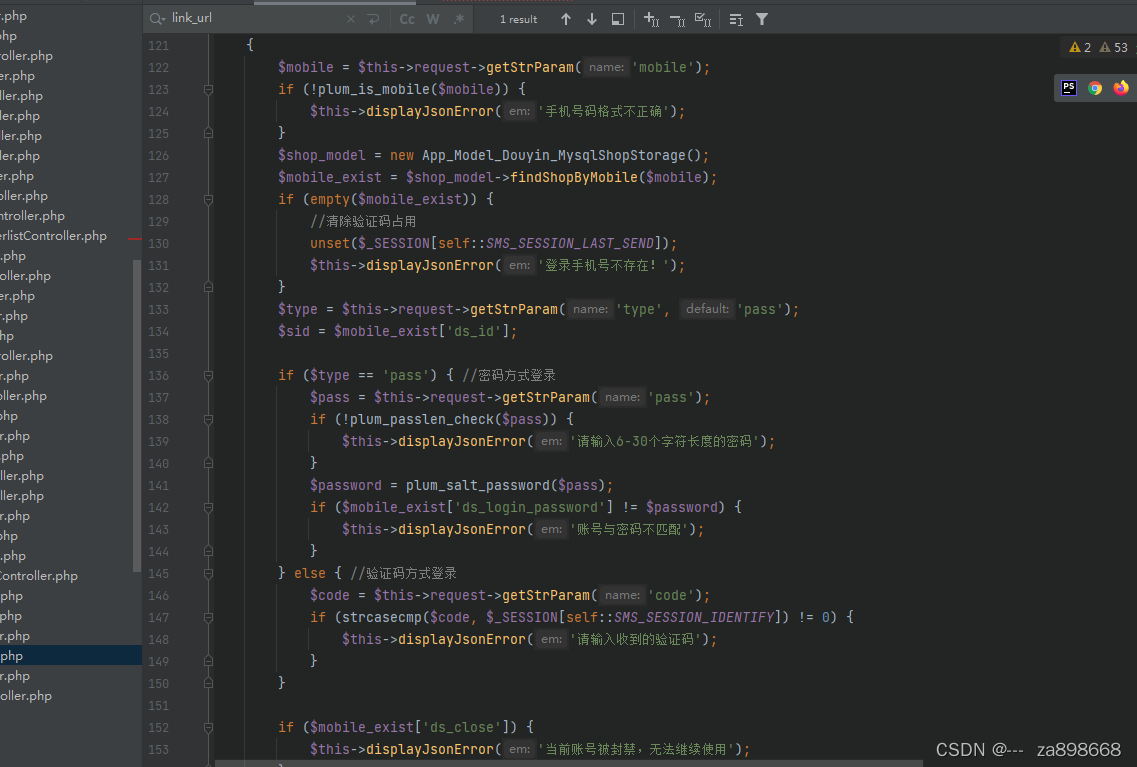Click line number 130 in gutter
The width and height of the screenshot is (1137, 767).
tap(158, 244)
